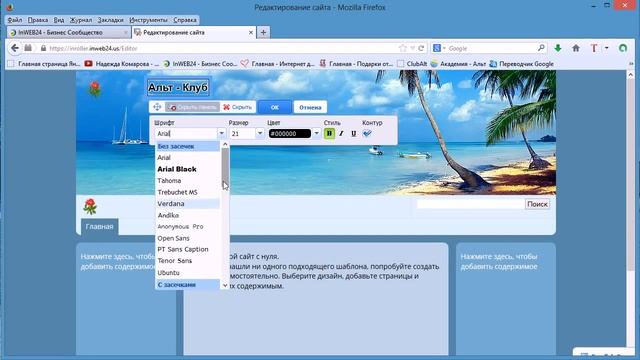The image size is (640, 360).
Task: Click the URL address bar
Action: (222, 48)
